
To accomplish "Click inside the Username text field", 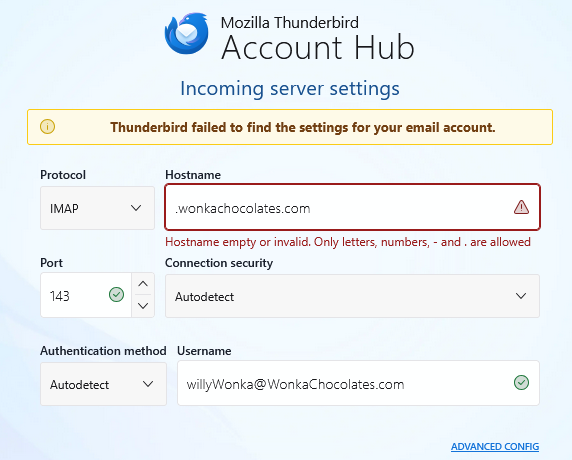I will (x=358, y=383).
